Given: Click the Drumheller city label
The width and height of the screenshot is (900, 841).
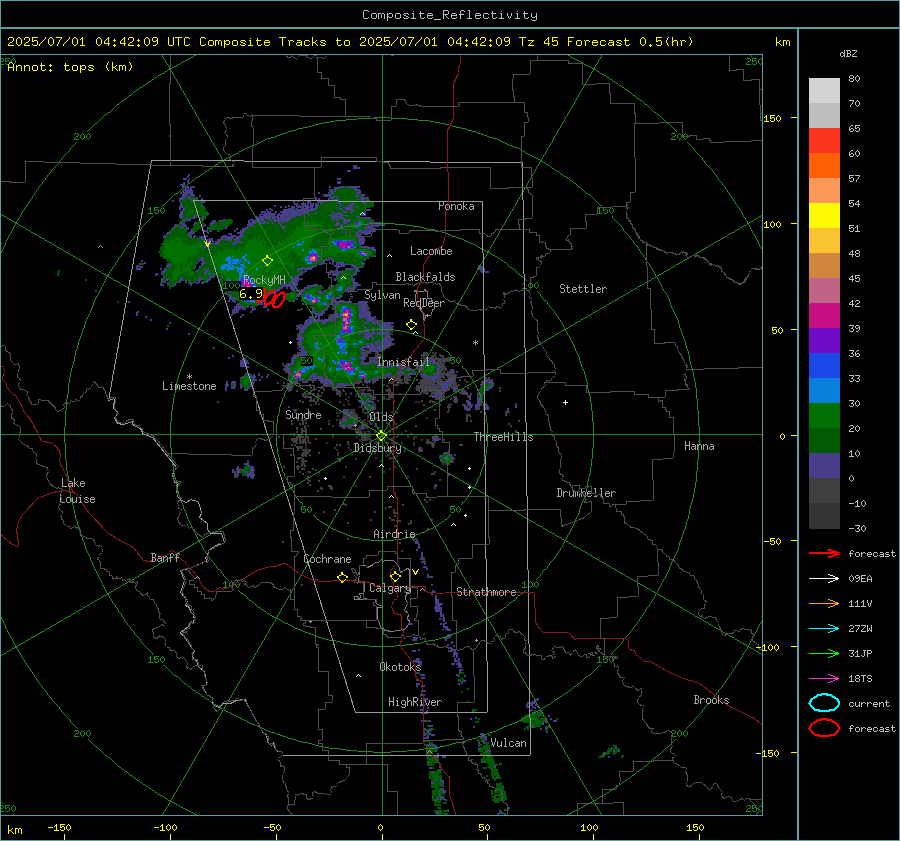Looking at the screenshot, I should 586,493.
